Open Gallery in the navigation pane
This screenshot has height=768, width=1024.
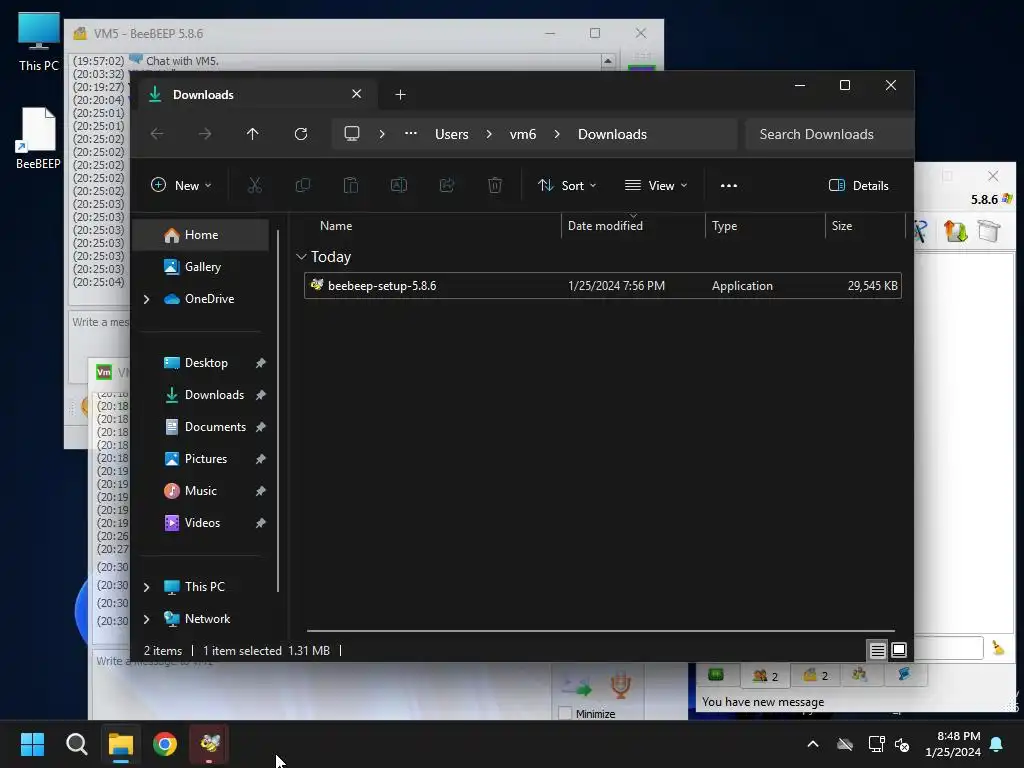pos(201,266)
